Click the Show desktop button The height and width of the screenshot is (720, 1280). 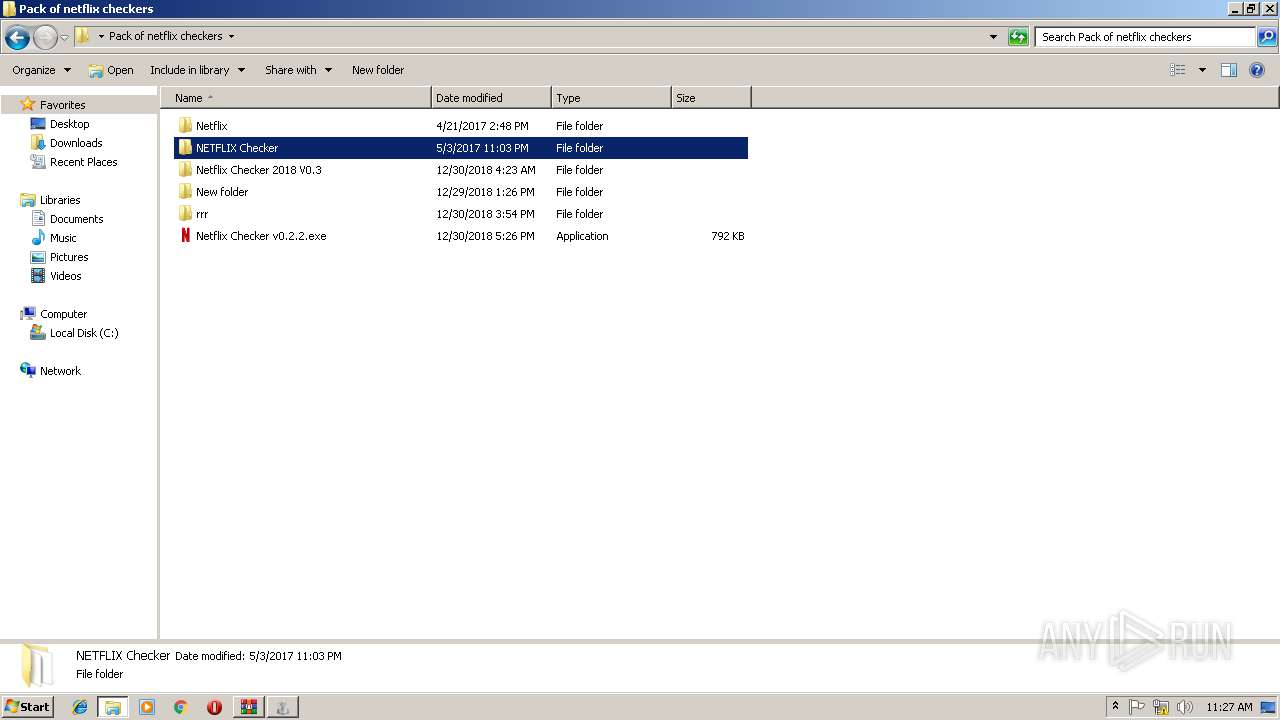(x=1269, y=707)
